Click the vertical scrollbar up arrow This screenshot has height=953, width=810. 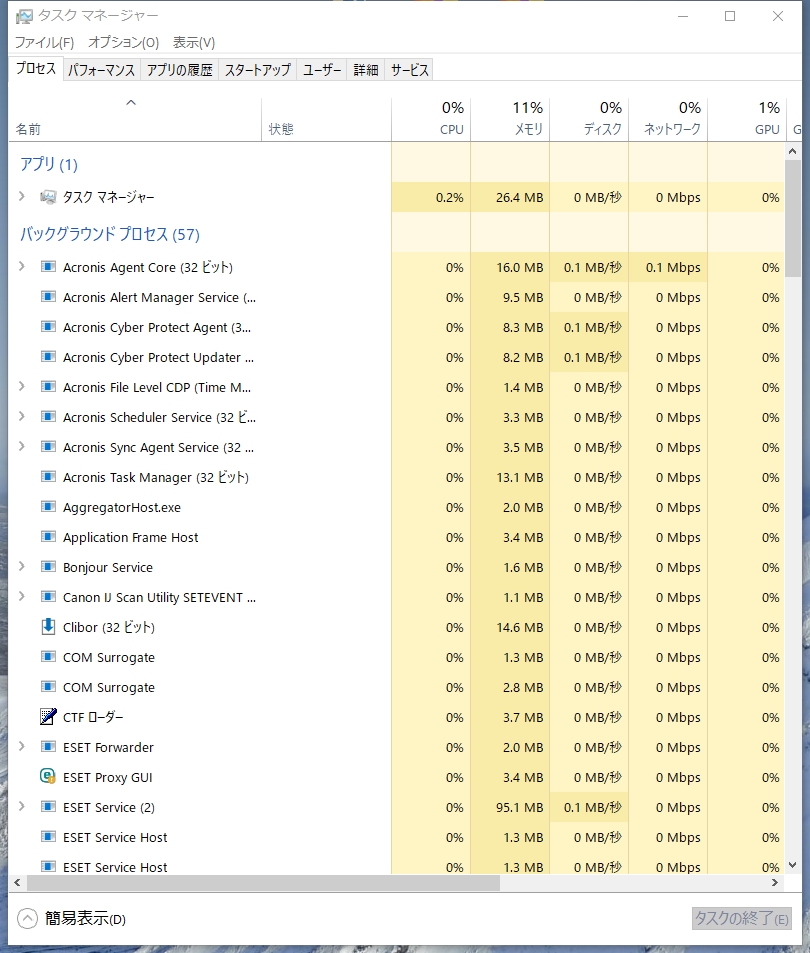(792, 151)
